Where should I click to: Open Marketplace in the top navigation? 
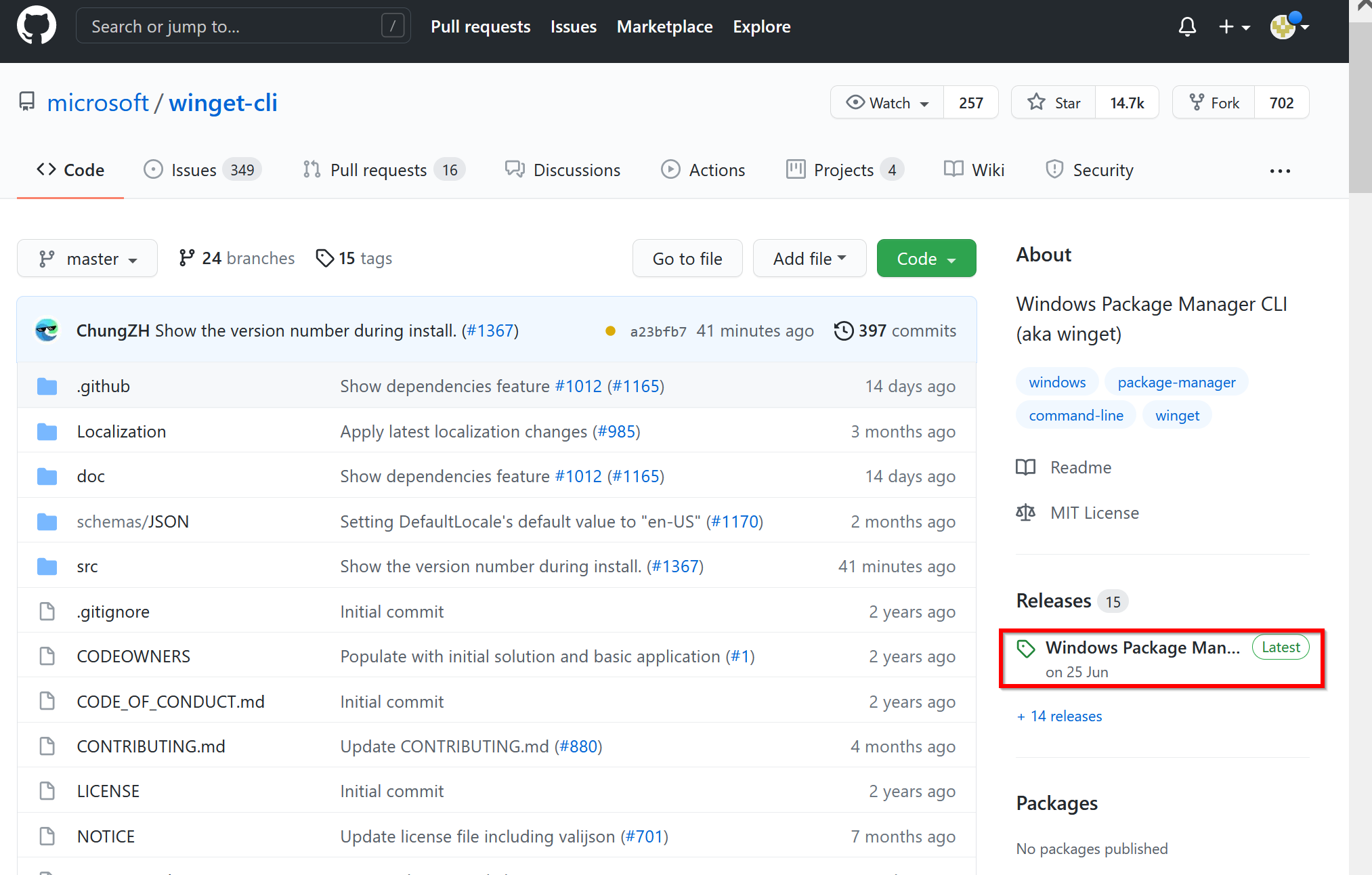pos(664,26)
